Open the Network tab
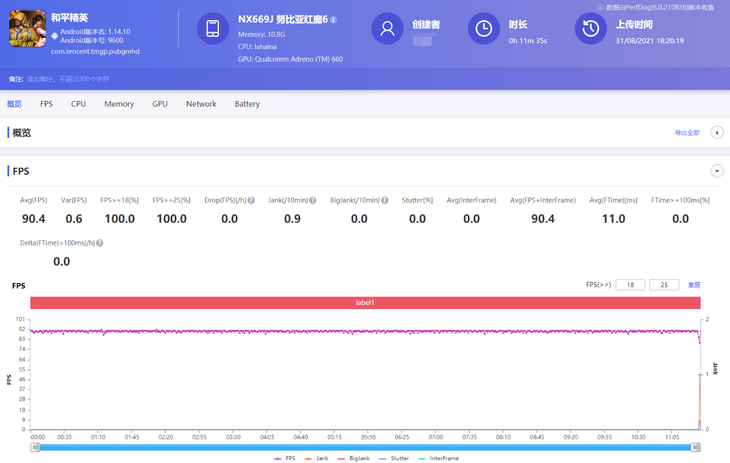The width and height of the screenshot is (730, 463). pos(201,104)
